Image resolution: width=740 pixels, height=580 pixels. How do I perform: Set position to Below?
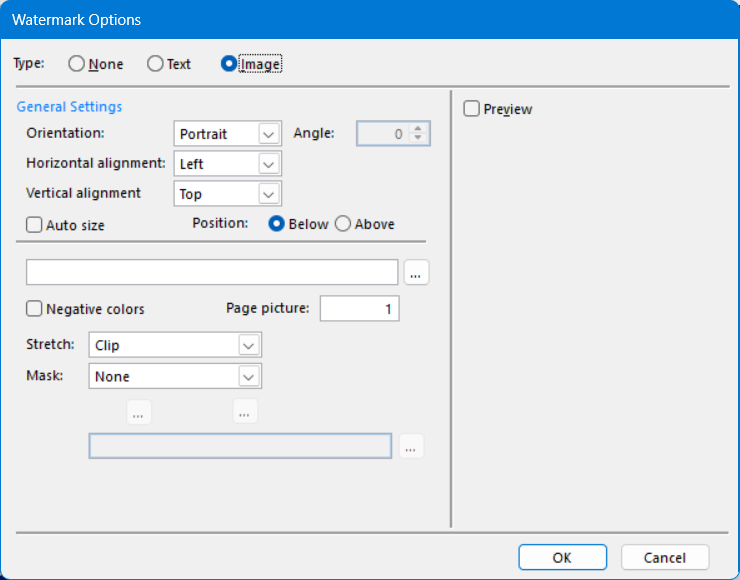[277, 224]
